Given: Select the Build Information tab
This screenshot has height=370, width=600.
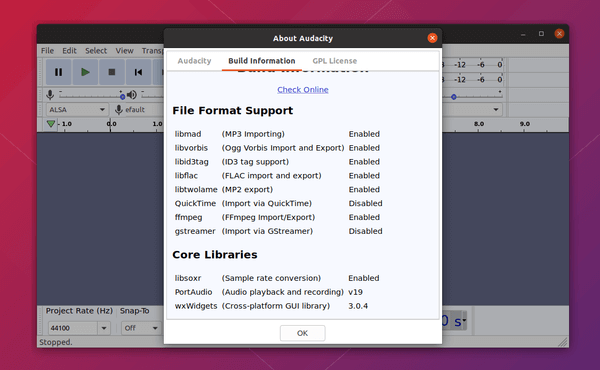Looking at the screenshot, I should (262, 61).
